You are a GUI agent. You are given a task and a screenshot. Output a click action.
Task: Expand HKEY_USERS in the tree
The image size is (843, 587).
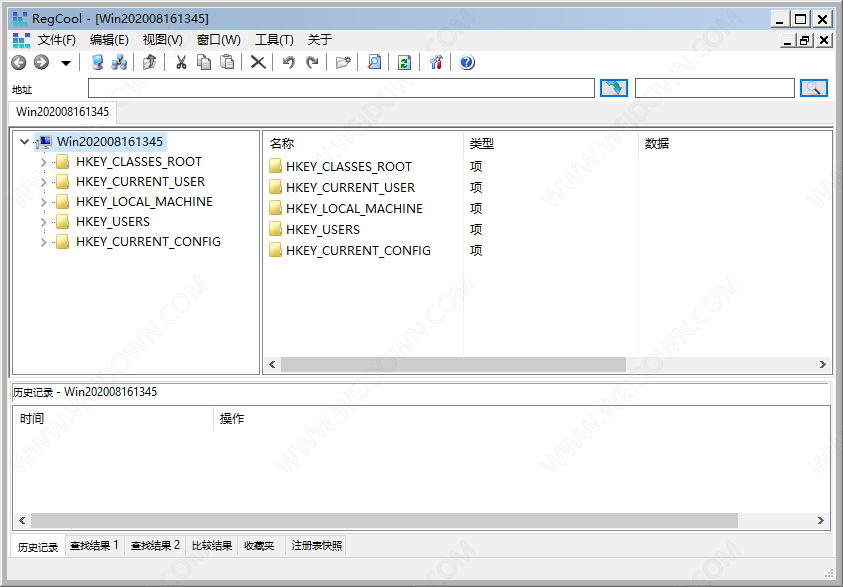(x=44, y=222)
